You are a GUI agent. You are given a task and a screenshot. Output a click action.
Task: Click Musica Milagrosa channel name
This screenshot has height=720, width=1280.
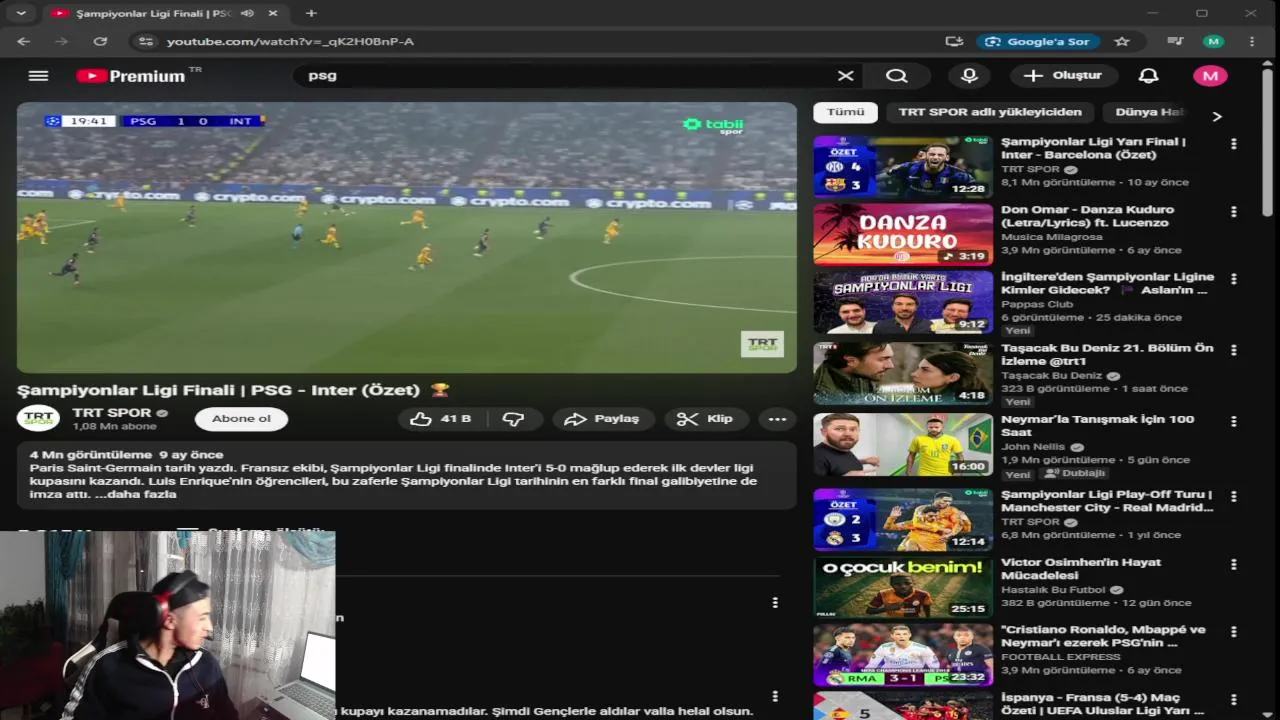click(1052, 237)
